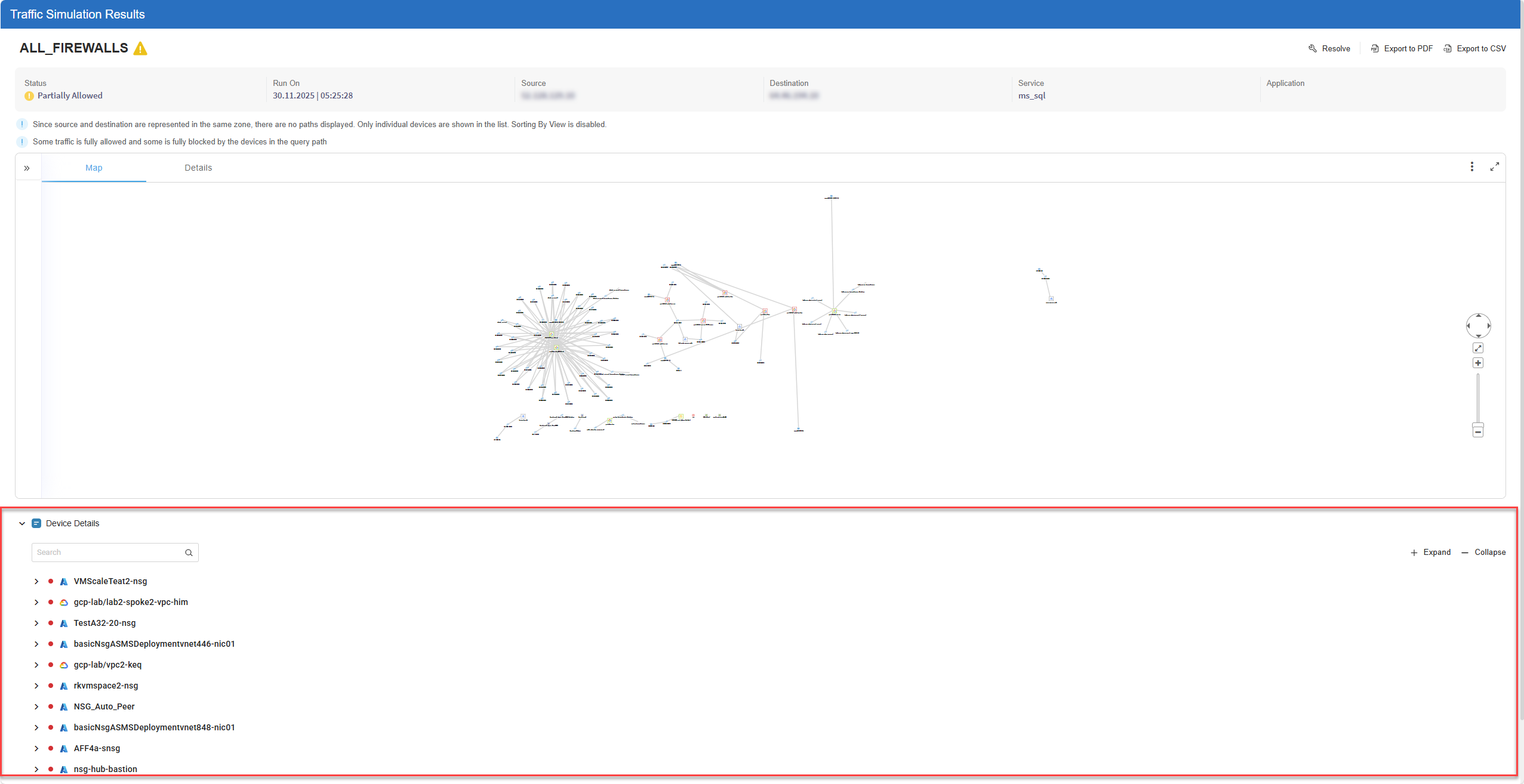Click Export to PDF icon
The width and height of the screenshot is (1524, 784).
pos(1375,48)
